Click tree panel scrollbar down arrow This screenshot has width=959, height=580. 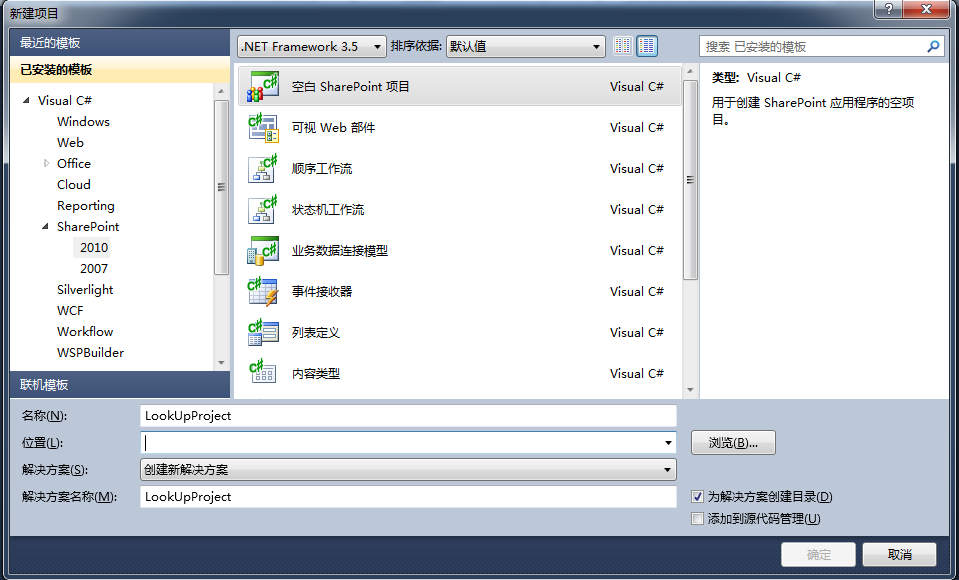221,363
